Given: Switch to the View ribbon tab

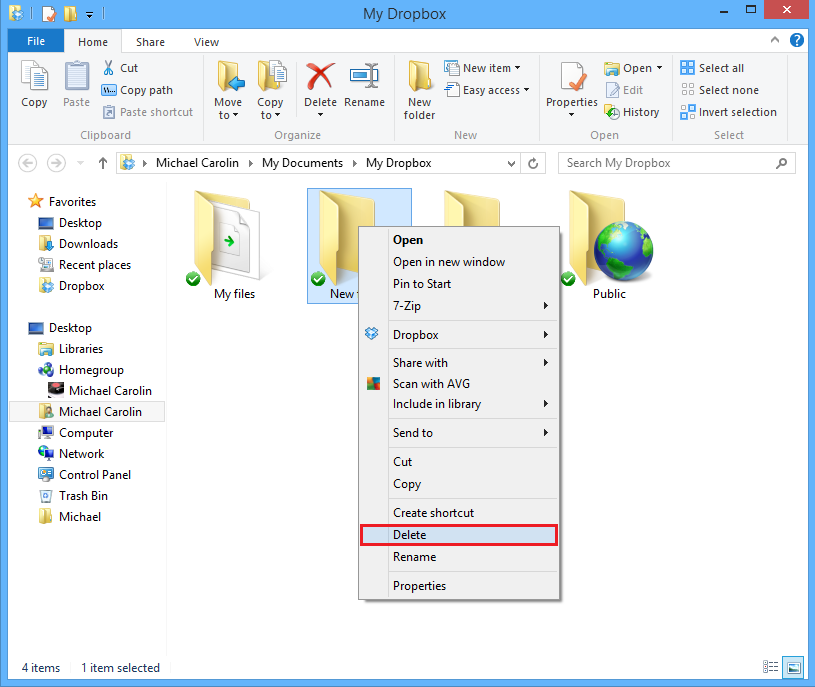Looking at the screenshot, I should point(206,42).
